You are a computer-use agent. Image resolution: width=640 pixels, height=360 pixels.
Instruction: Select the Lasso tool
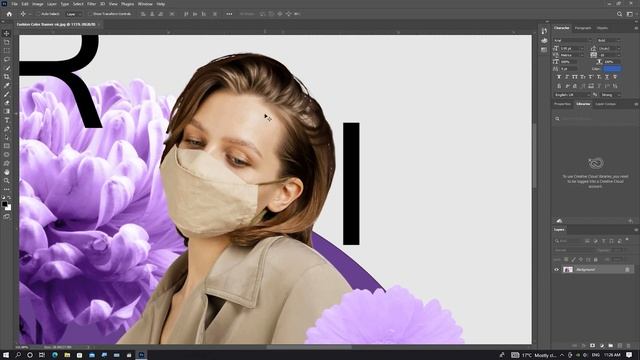(7, 59)
